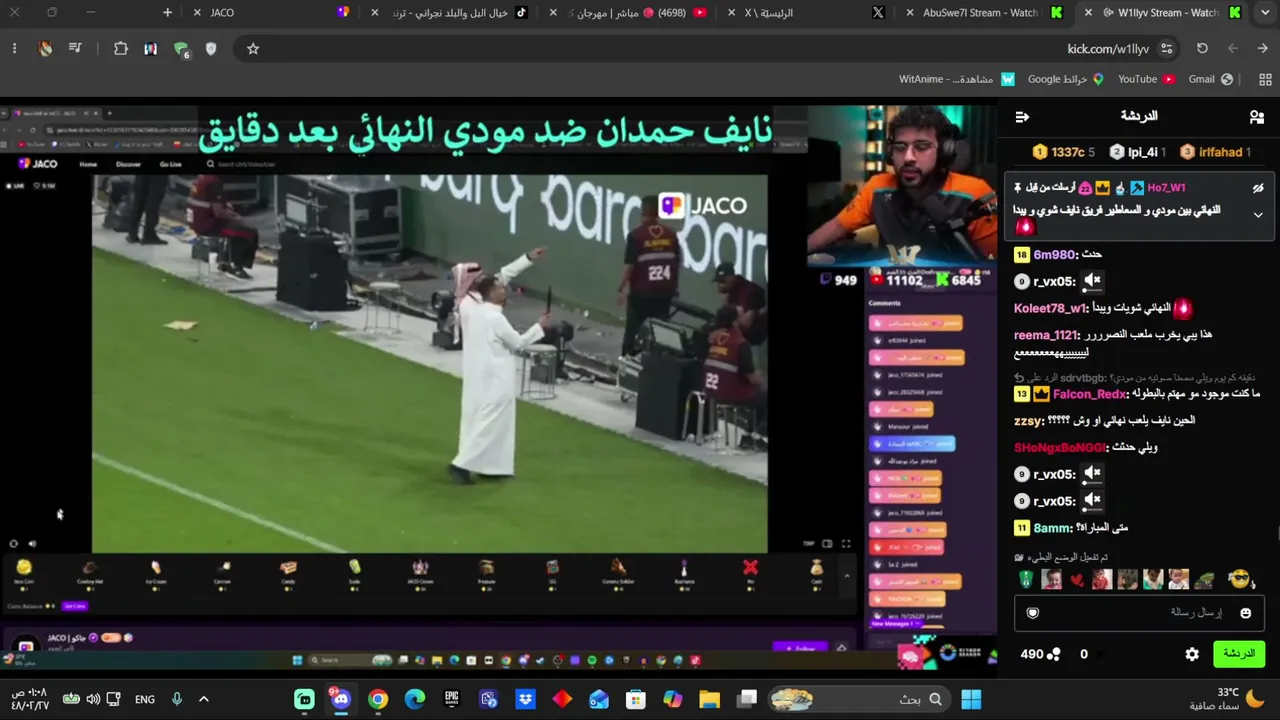Open the Extensions puzzle icon
The width and height of the screenshot is (1280, 720).
click(121, 48)
